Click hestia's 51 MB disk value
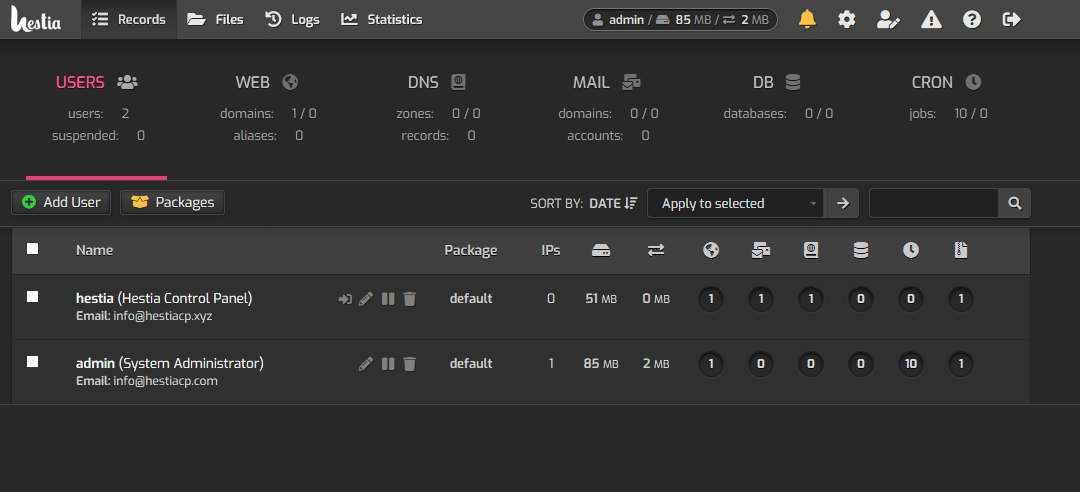Image resolution: width=1080 pixels, height=492 pixels. (x=601, y=299)
